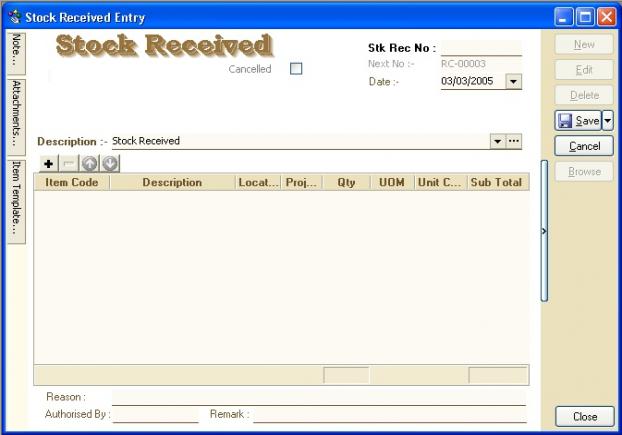Viewport: 622px width, 435px height.
Task: Open the Save button dropdown arrow
Action: click(x=608, y=121)
